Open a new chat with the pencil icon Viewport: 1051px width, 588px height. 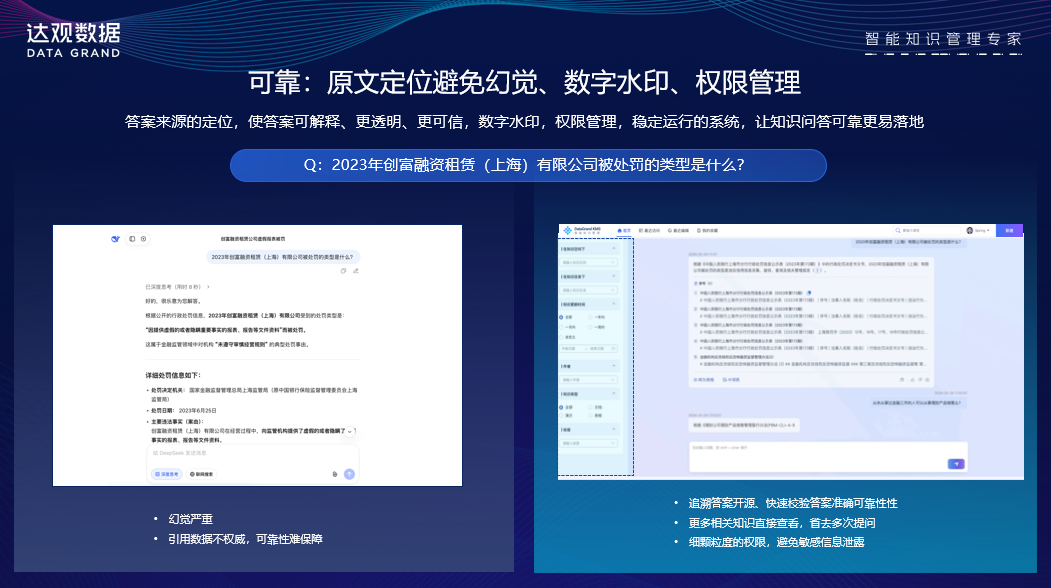pos(144,238)
